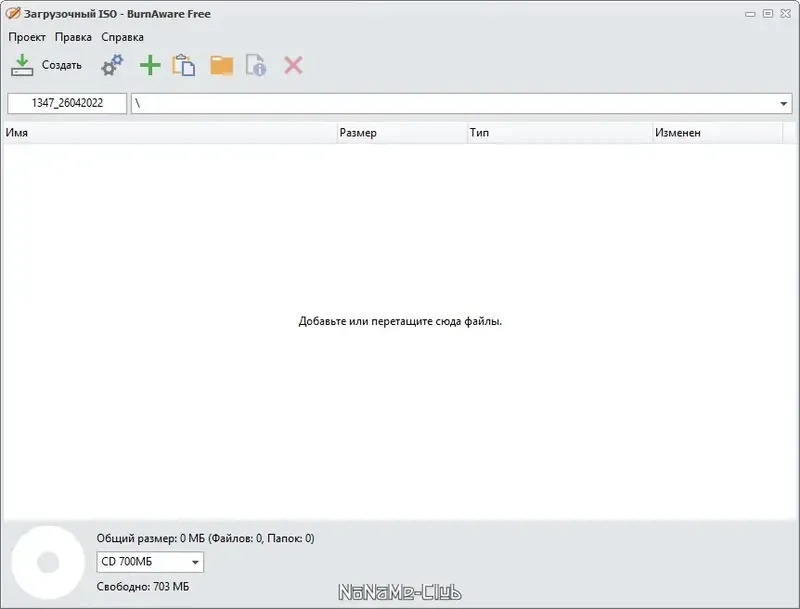The image size is (800, 609).
Task: Open the boot options gears icon
Action: coord(112,65)
